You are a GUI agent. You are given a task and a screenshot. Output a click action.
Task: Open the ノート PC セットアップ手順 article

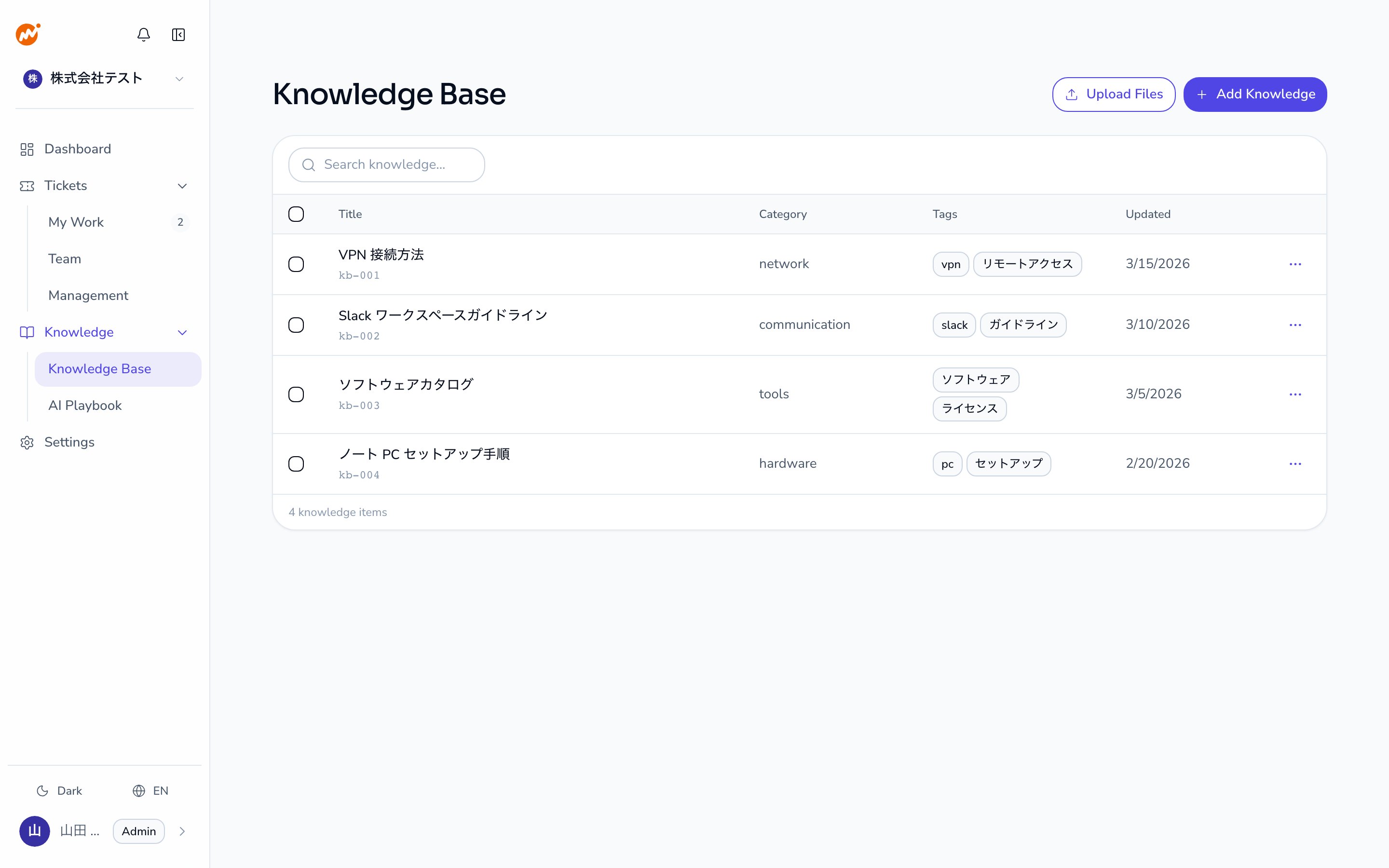[424, 454]
